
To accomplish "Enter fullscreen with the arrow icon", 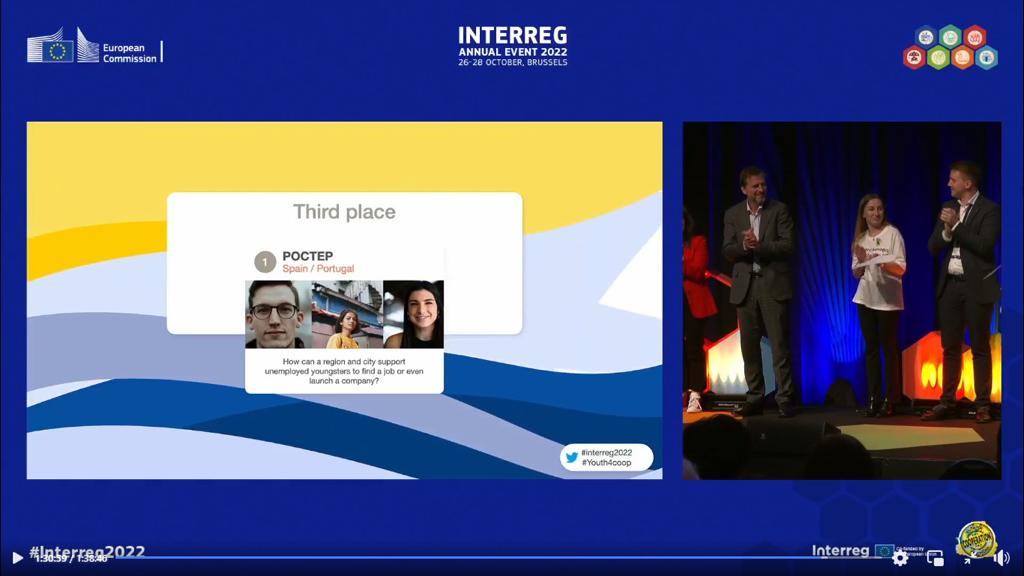I will click(967, 558).
